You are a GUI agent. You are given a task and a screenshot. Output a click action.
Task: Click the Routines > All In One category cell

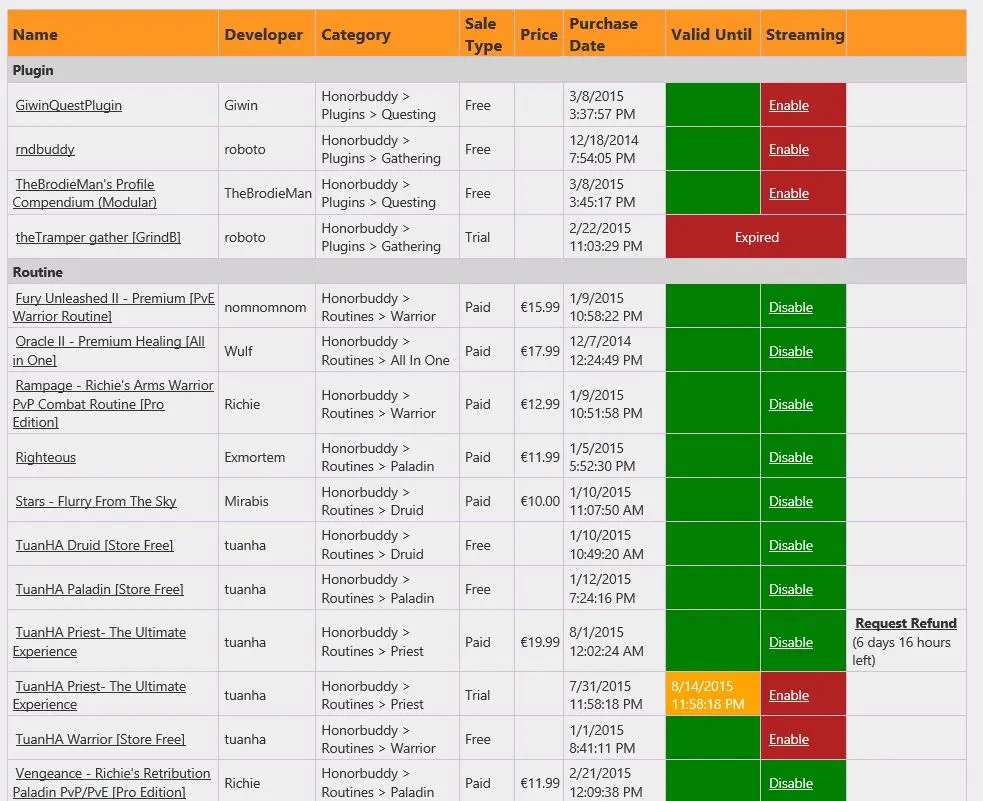coord(386,351)
